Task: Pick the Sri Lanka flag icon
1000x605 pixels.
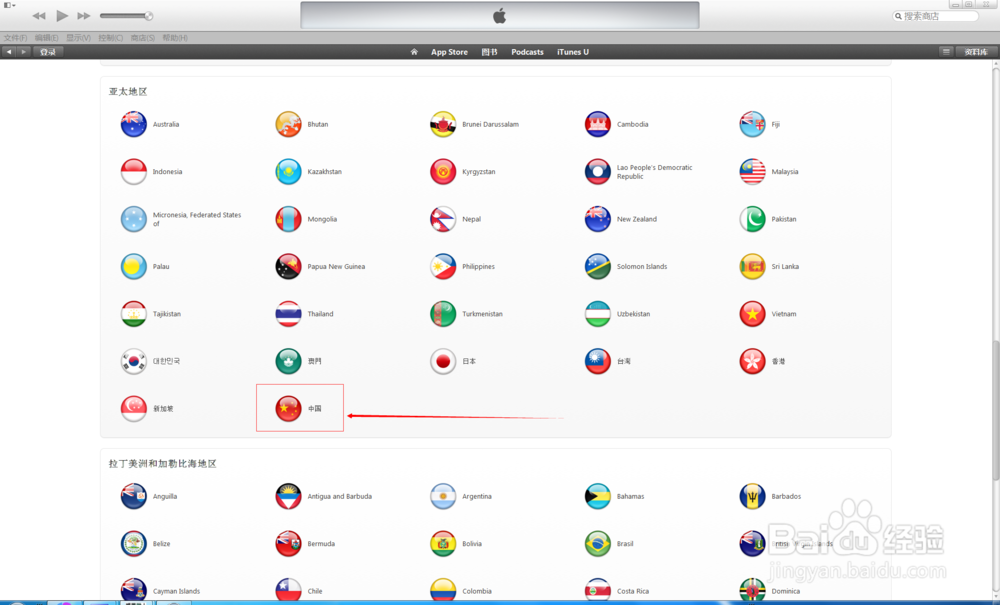Action: click(x=753, y=266)
